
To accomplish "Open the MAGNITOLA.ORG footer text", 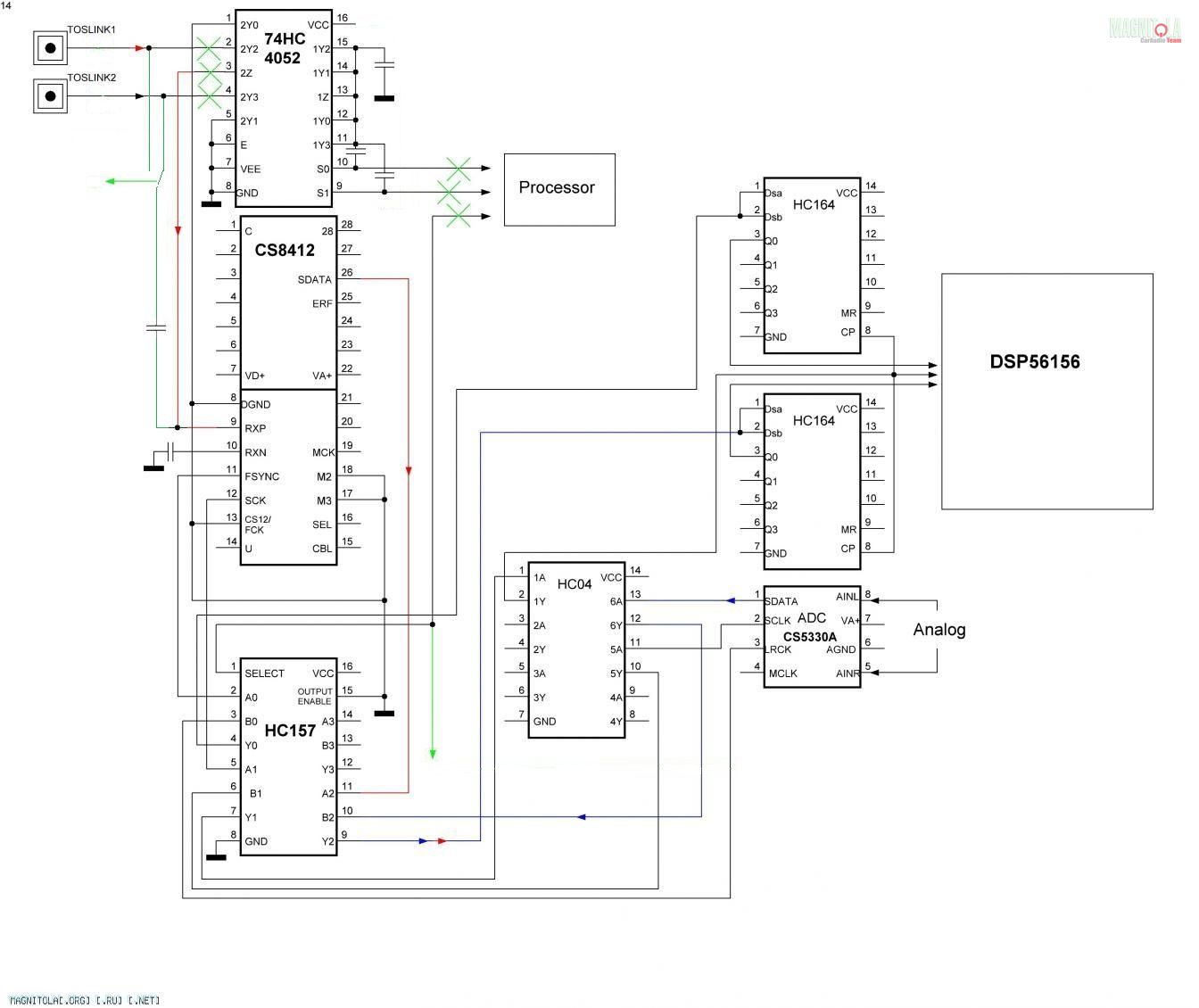I will click(x=85, y=1000).
